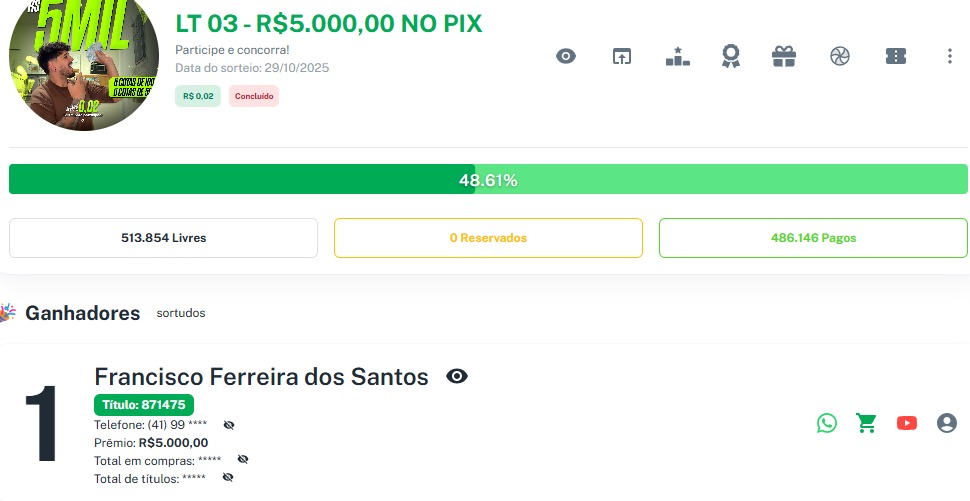This screenshot has height=501, width=970.
Task: Reveal the hidden Total em compras
Action: [x=242, y=459]
